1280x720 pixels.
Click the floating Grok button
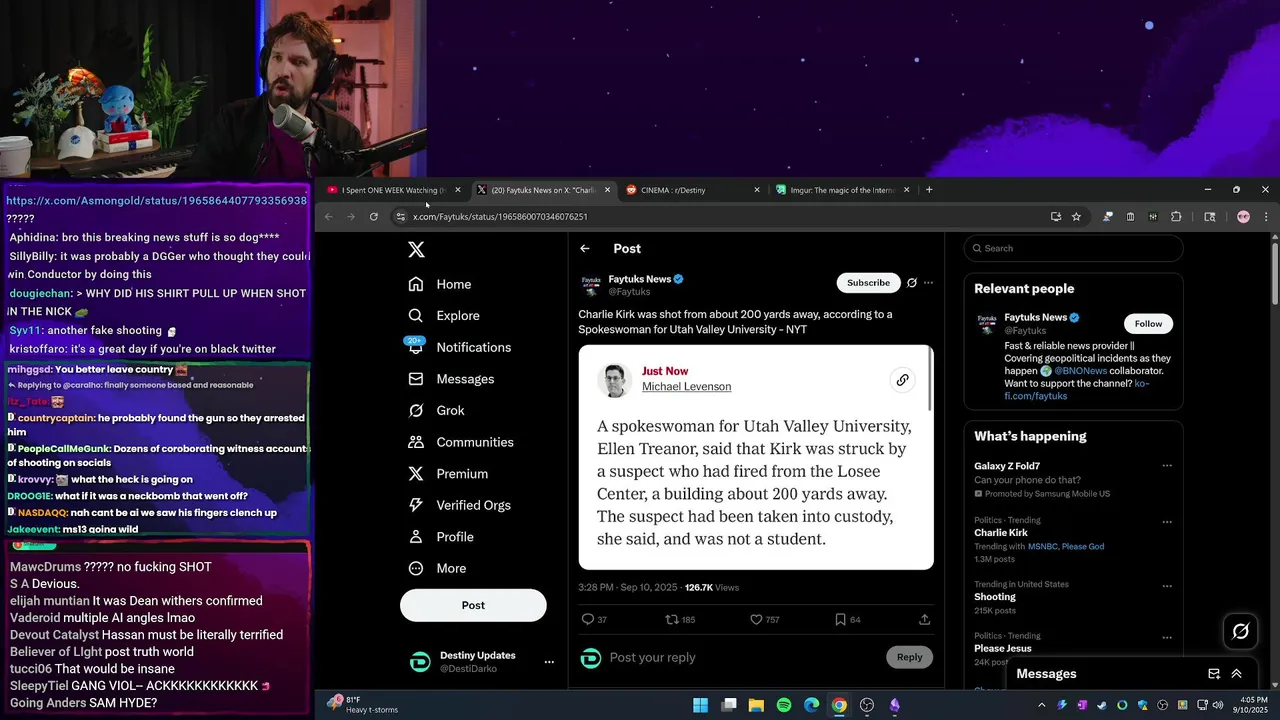pyautogui.click(x=1241, y=631)
